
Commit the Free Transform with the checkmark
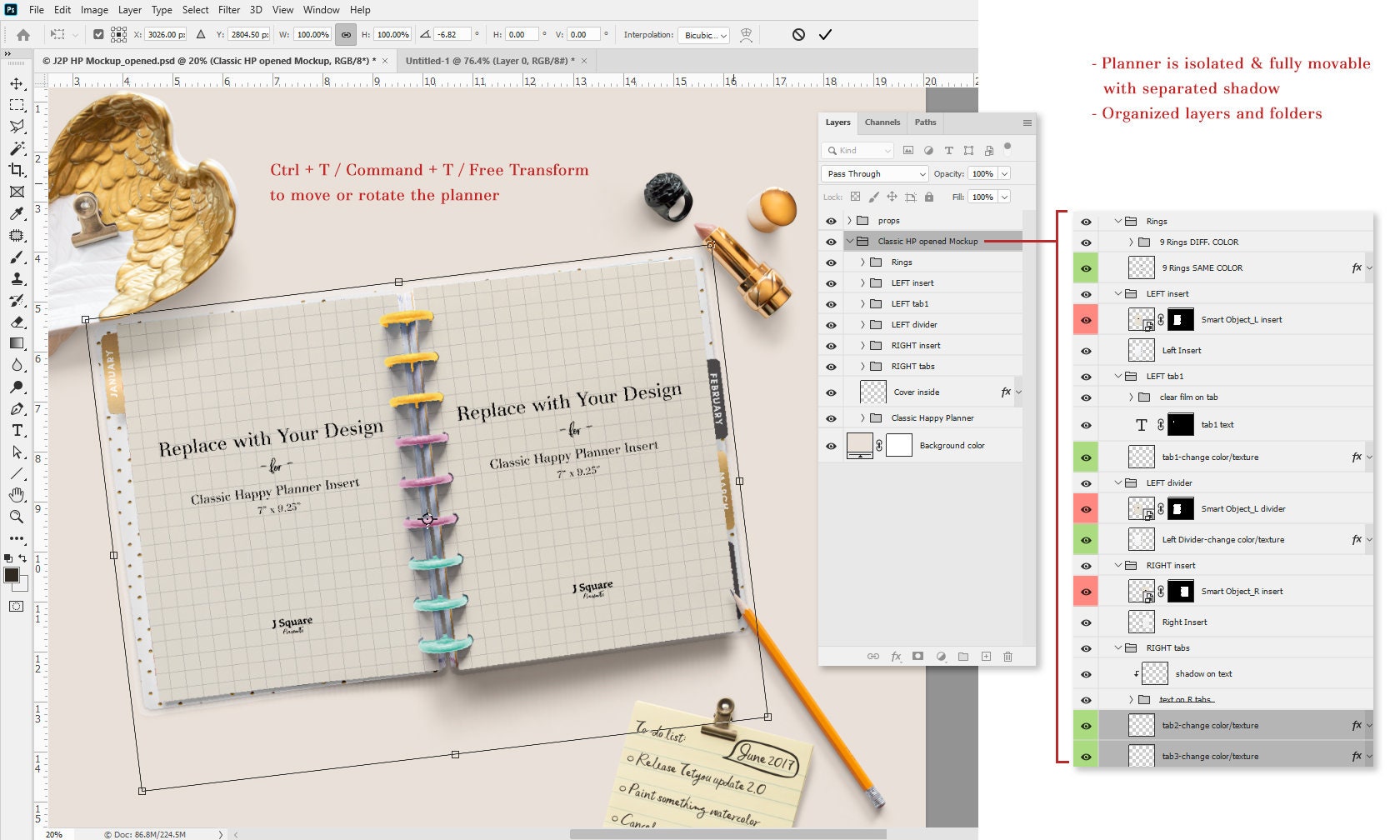click(825, 35)
